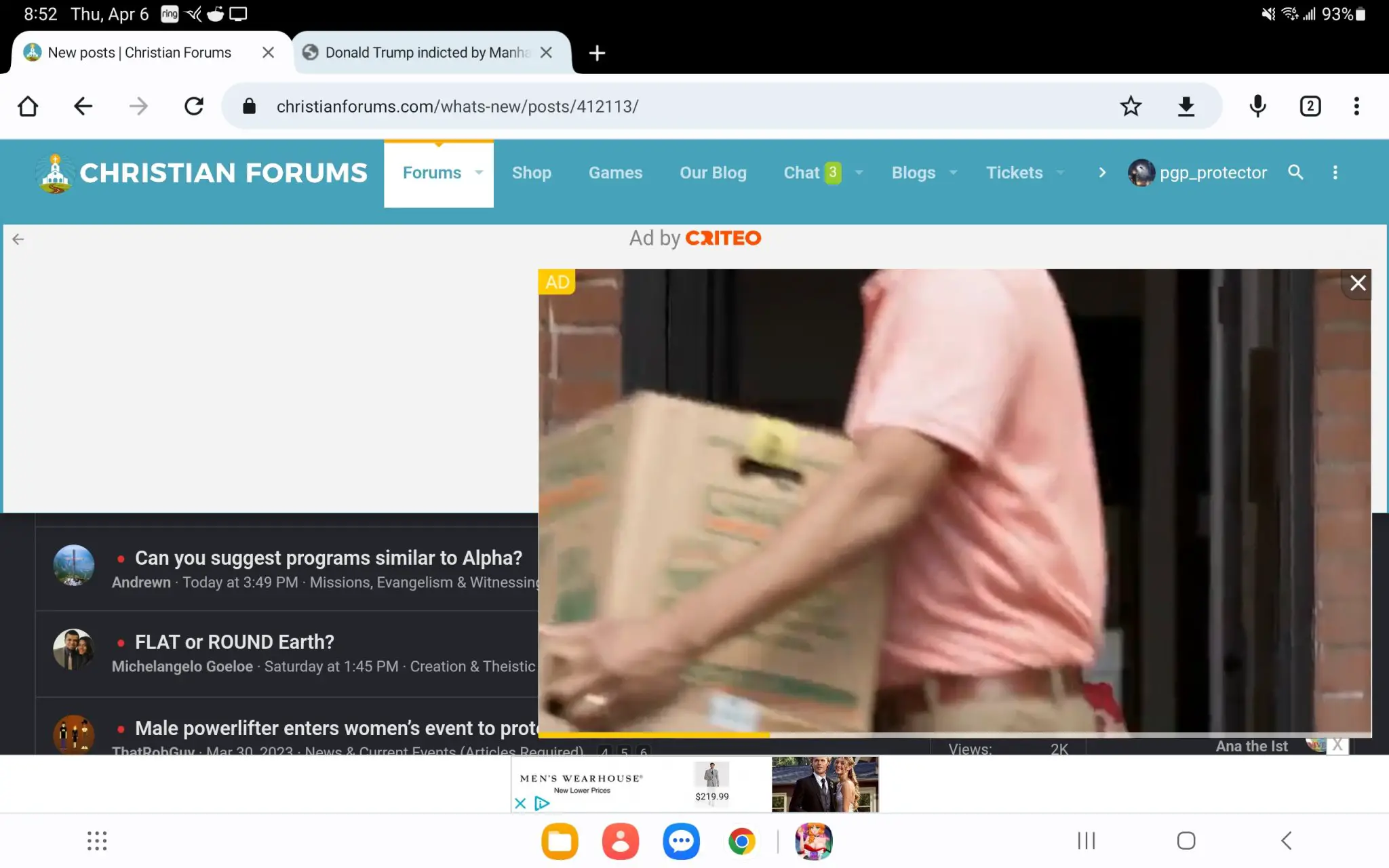Expand the Chat dropdown arrow
This screenshot has height=868, width=1389.
859,173
